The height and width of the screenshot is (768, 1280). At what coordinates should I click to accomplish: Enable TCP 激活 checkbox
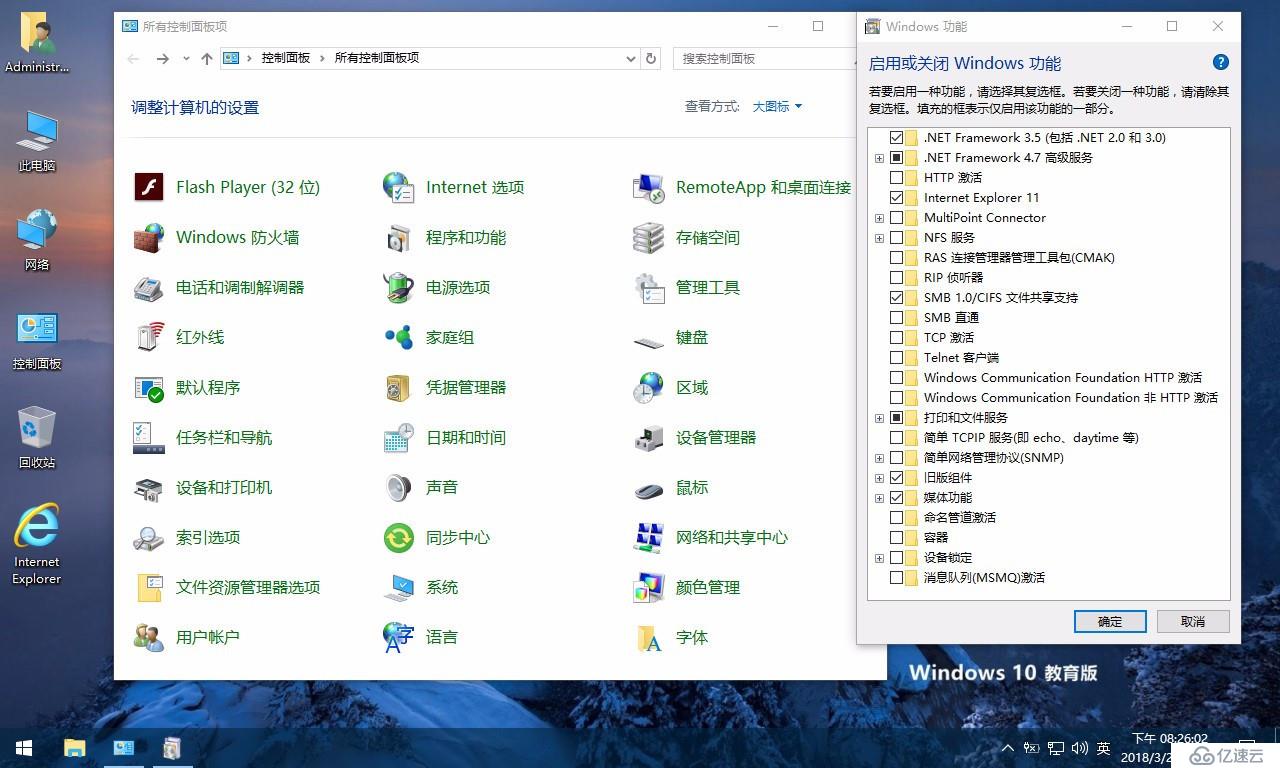(896, 337)
